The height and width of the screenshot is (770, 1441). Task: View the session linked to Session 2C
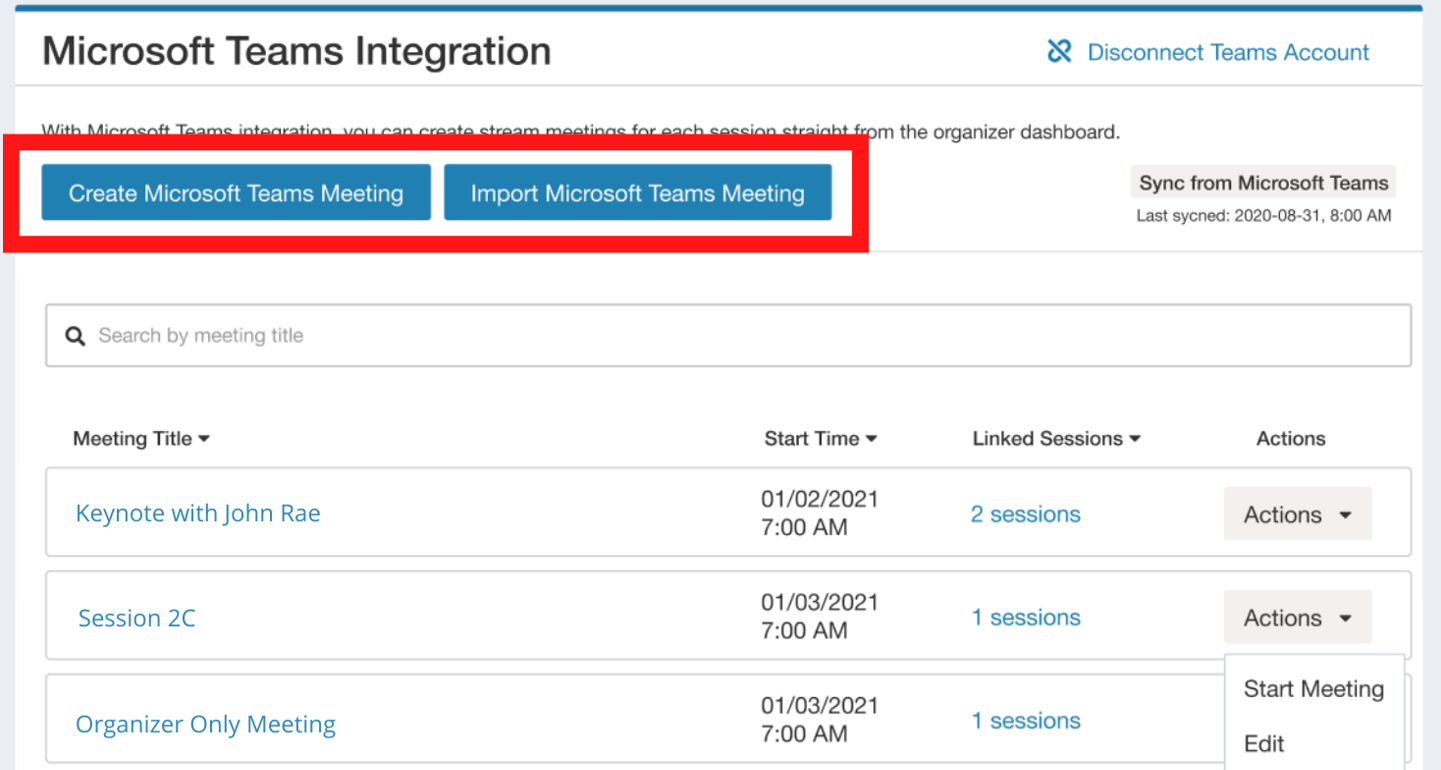coord(1025,617)
